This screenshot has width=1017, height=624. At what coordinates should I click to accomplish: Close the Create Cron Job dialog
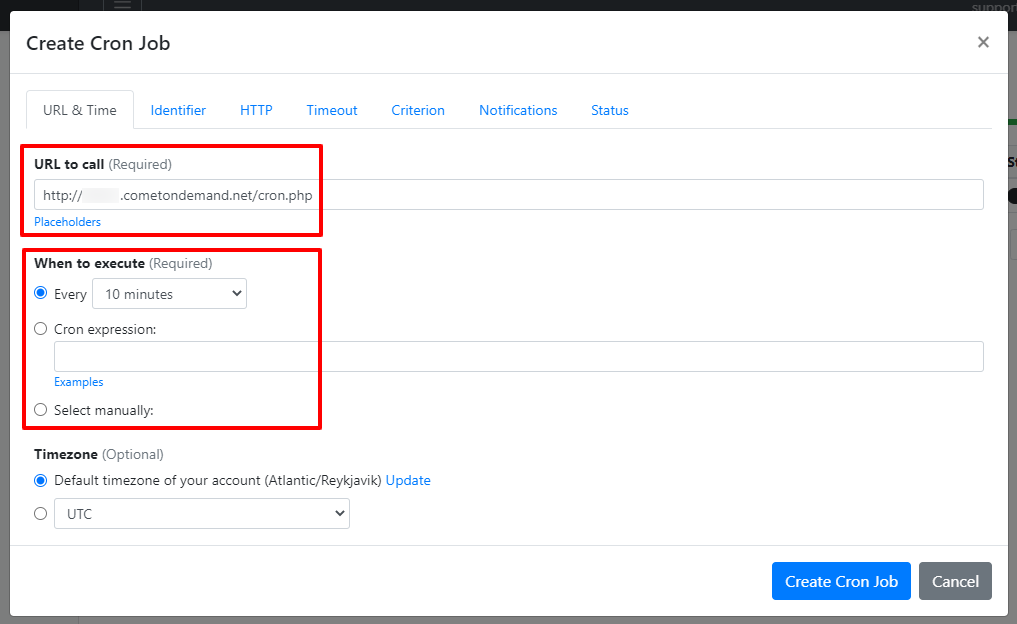[x=983, y=42]
